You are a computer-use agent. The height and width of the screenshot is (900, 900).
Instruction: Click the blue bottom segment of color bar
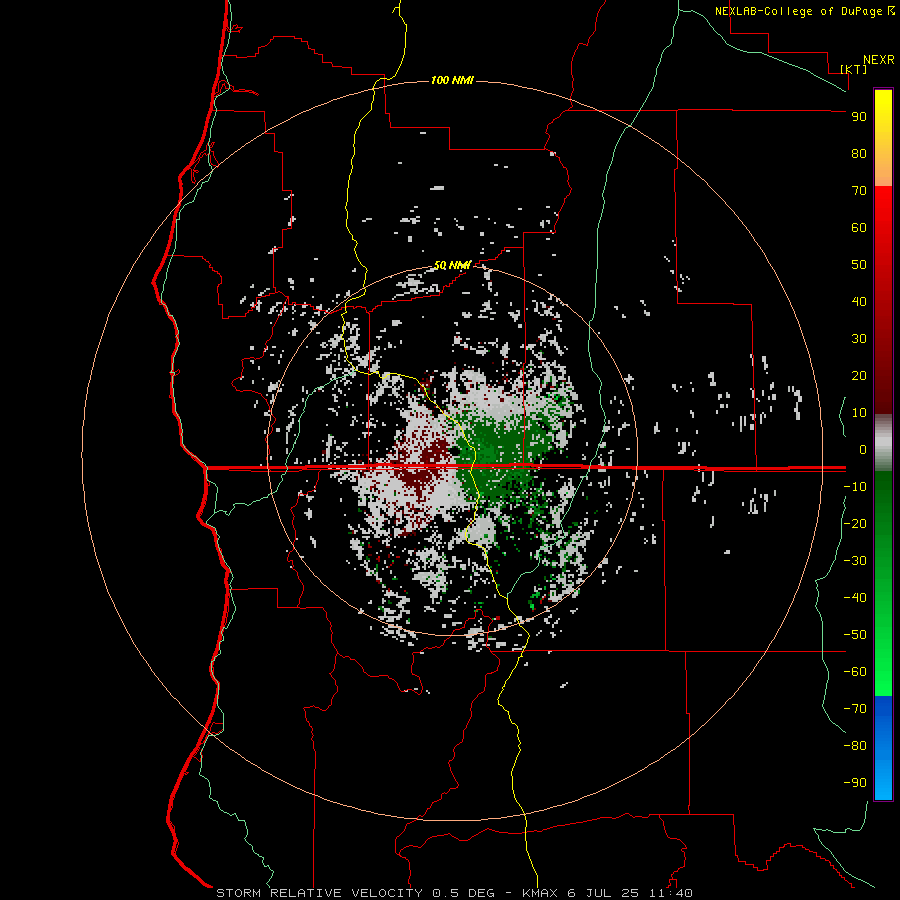coord(883,748)
